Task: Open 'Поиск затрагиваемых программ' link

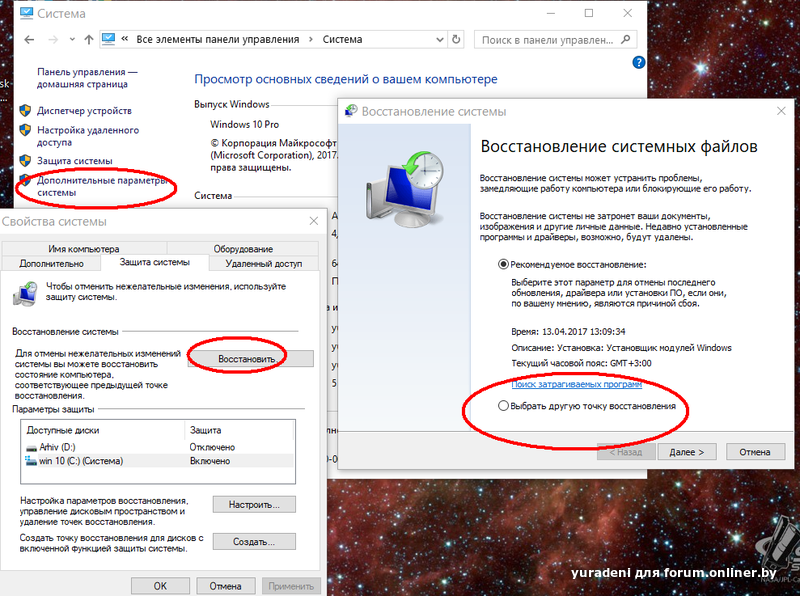Action: point(577,384)
